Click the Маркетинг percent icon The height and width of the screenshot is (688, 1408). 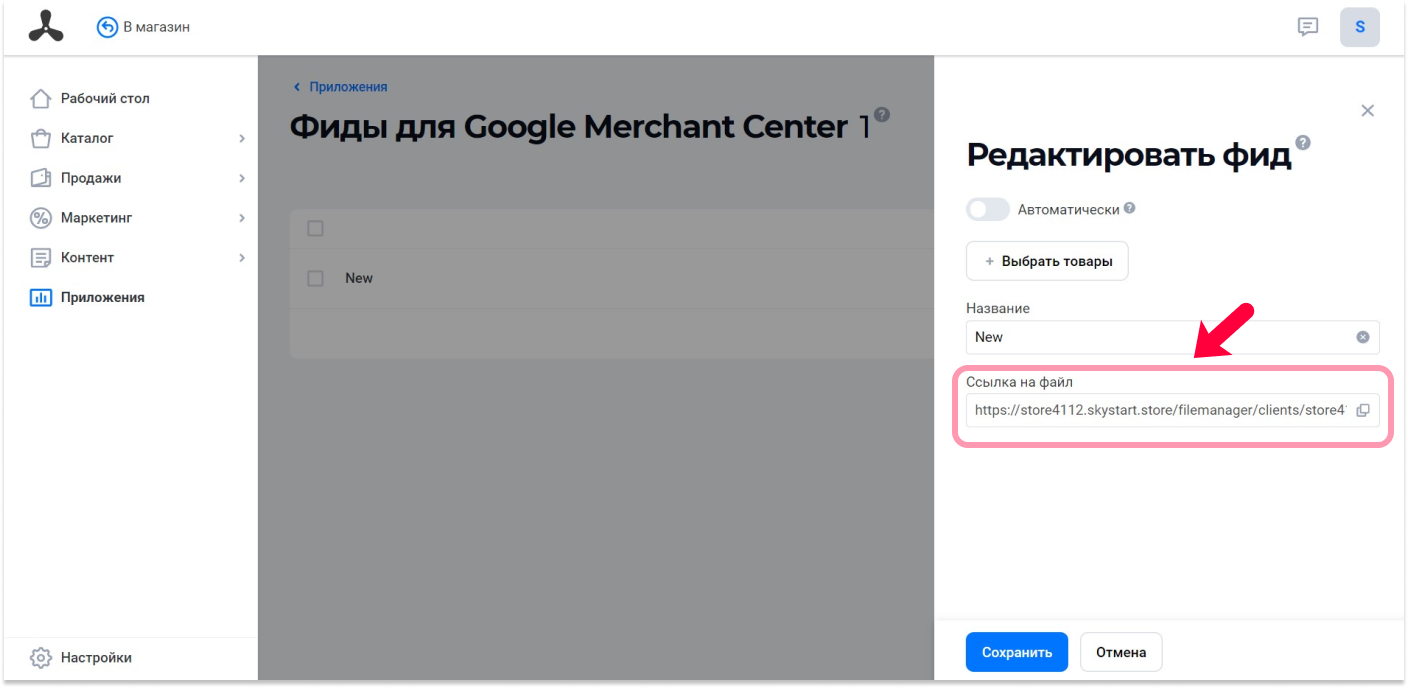[41, 218]
